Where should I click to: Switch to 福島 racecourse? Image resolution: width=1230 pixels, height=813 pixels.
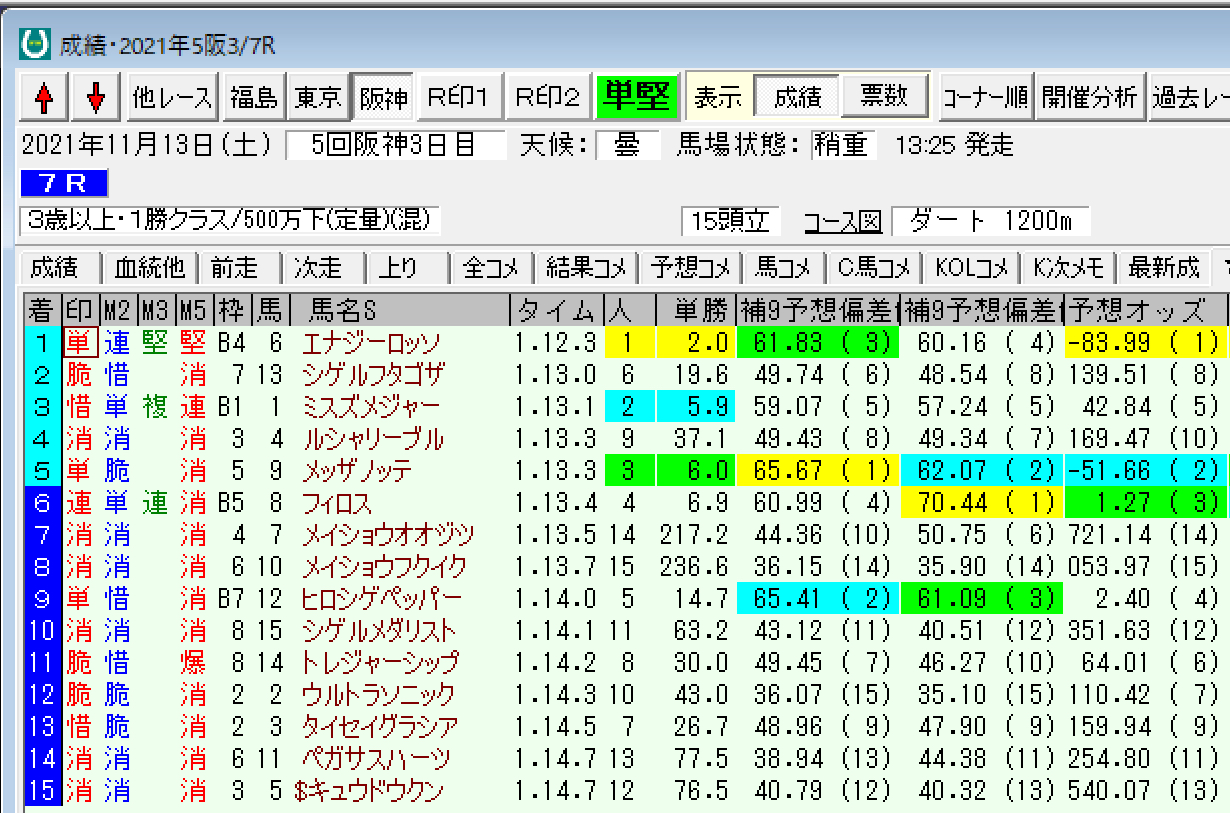(x=253, y=97)
